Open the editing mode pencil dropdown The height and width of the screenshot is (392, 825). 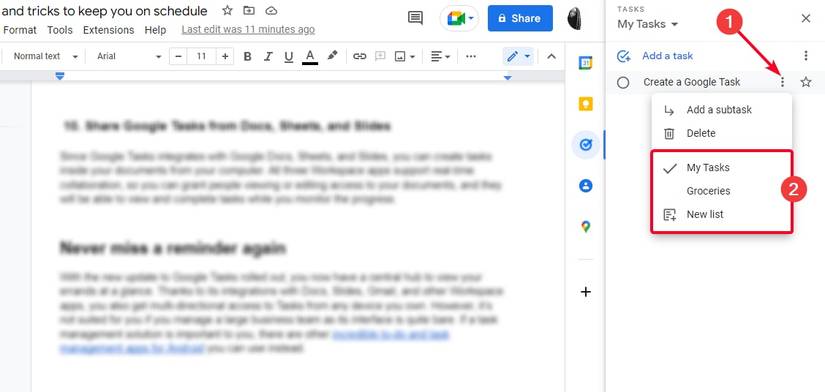[518, 56]
